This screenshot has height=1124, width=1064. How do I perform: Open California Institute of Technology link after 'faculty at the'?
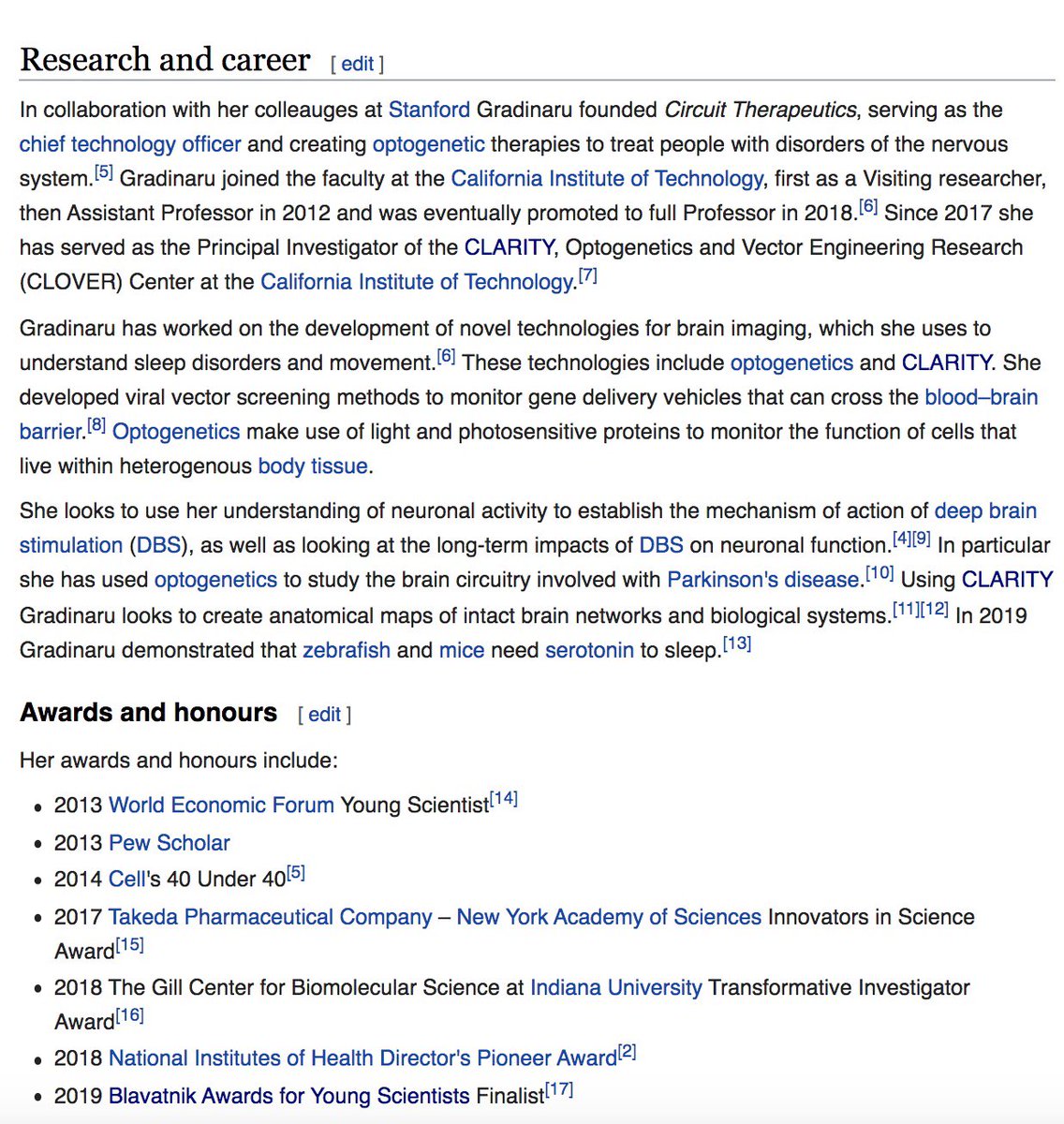tap(607, 178)
